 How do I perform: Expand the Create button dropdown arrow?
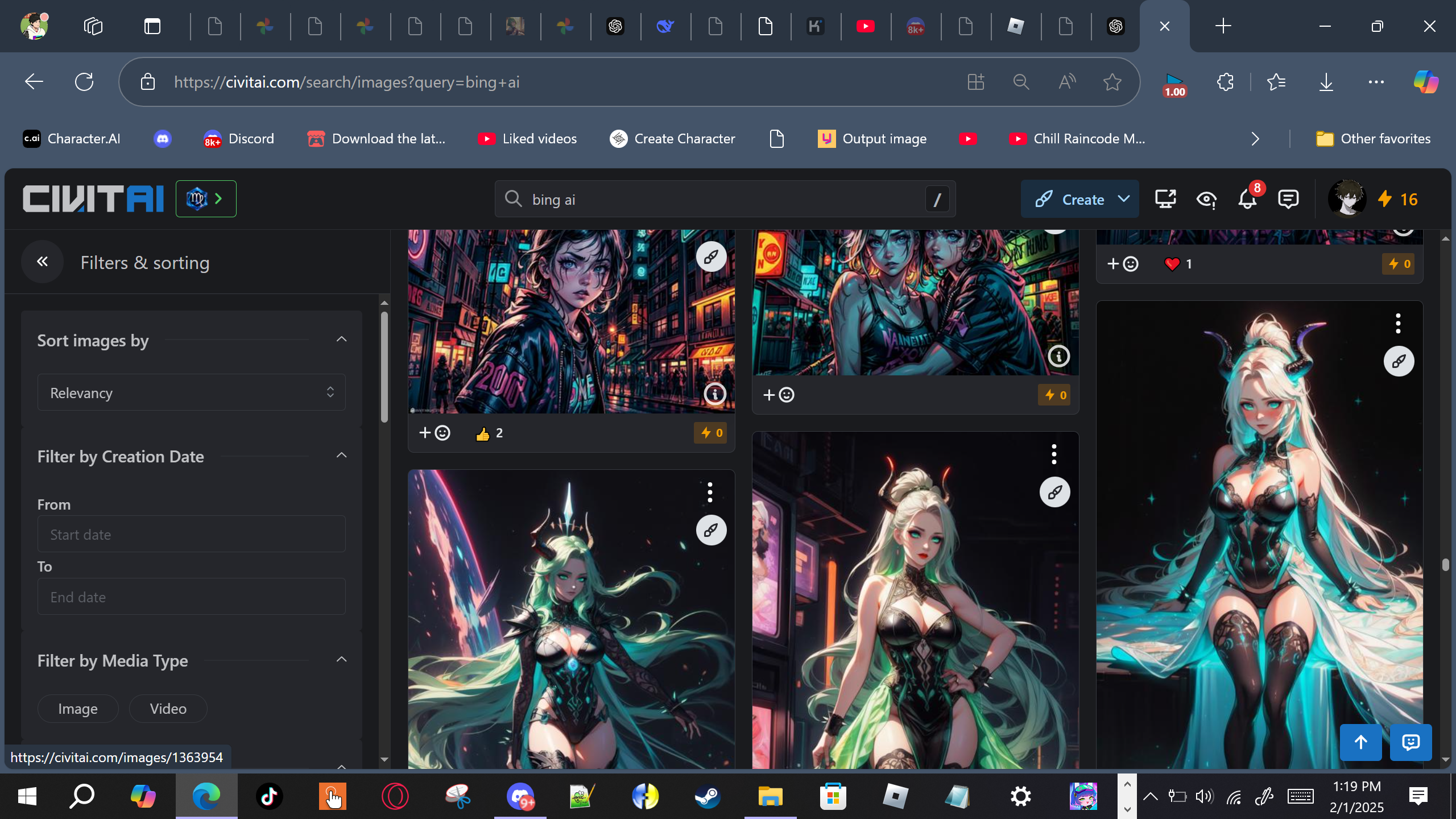1123,199
